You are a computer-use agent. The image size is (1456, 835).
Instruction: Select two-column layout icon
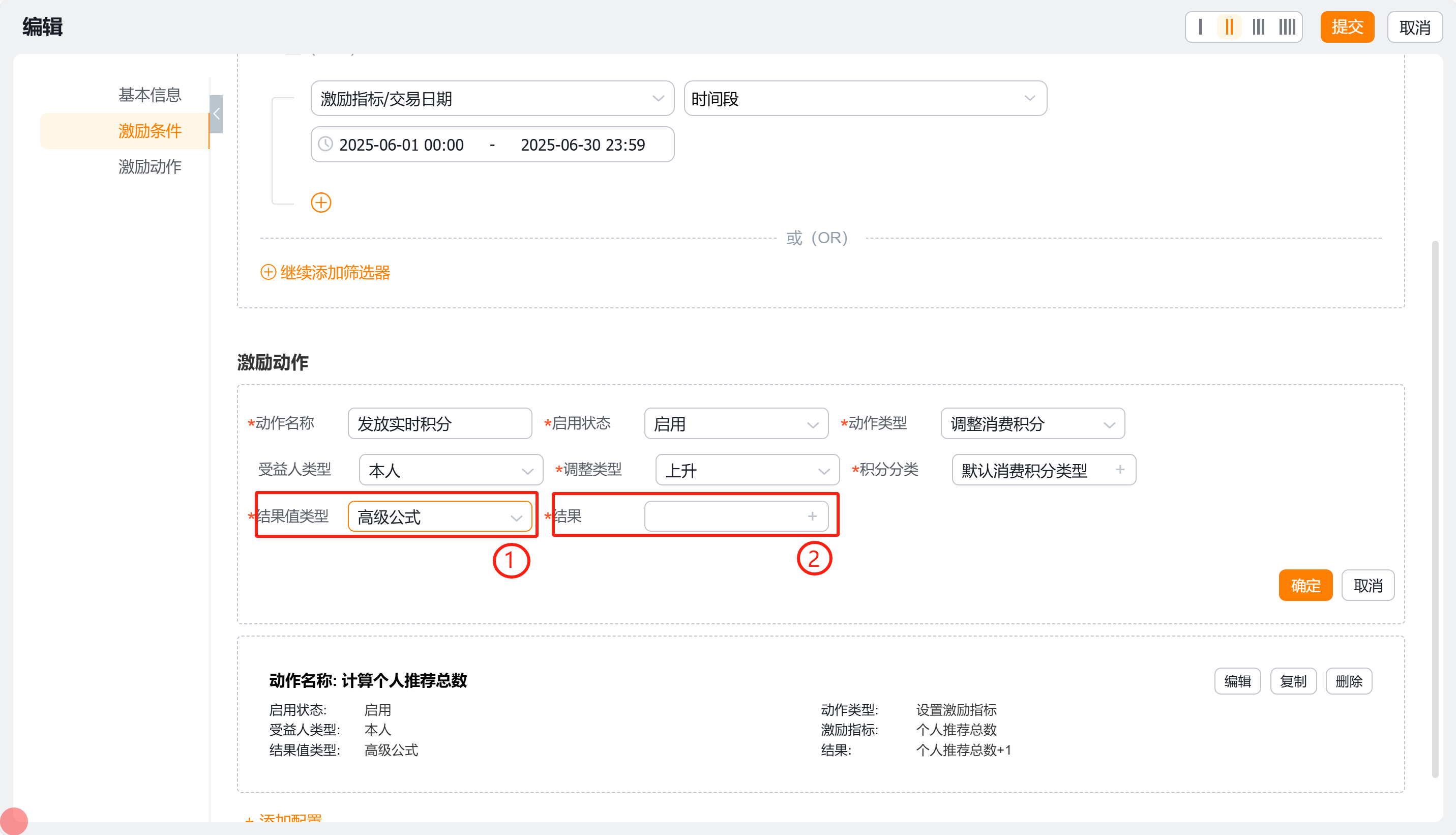coord(1229,27)
